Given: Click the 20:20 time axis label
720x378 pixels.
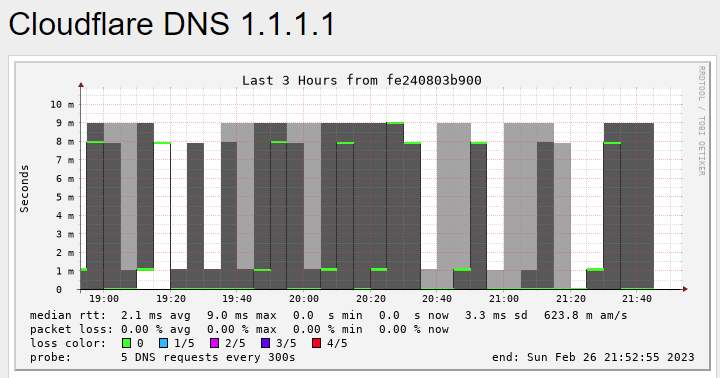Looking at the screenshot, I should coord(371,299).
